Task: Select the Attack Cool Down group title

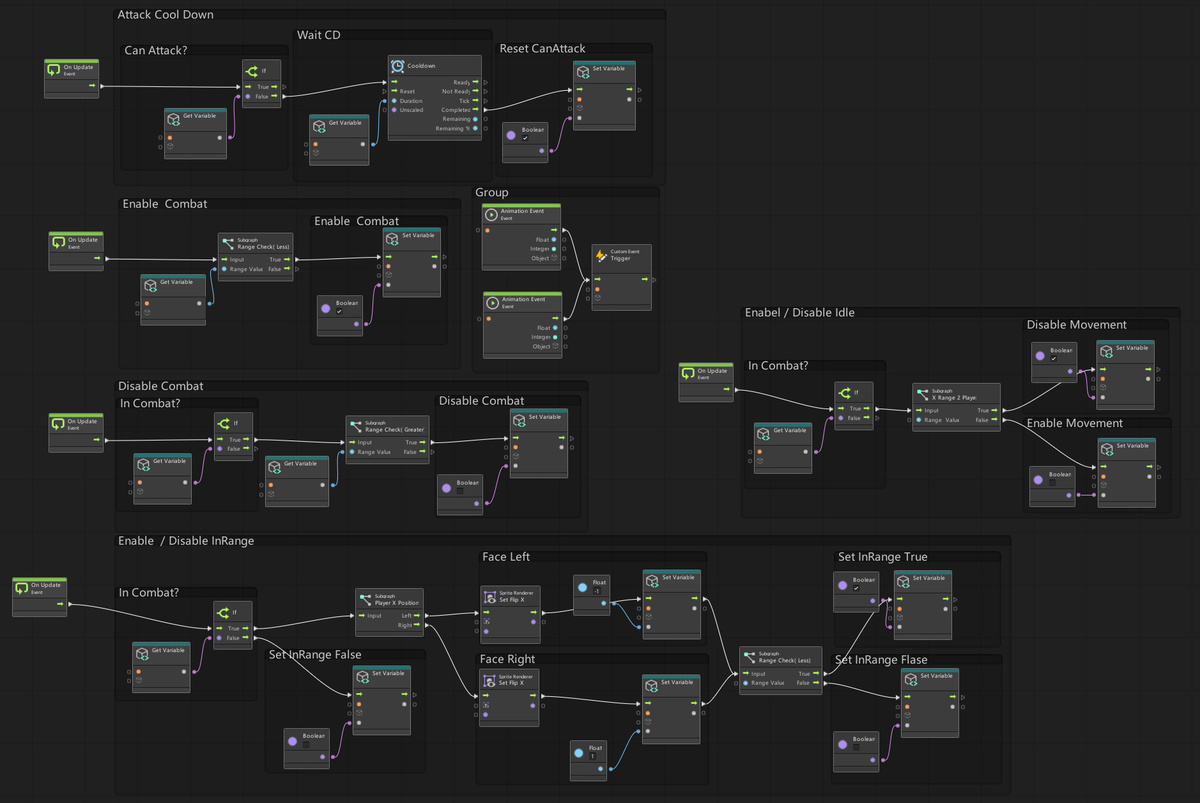Action: [165, 15]
